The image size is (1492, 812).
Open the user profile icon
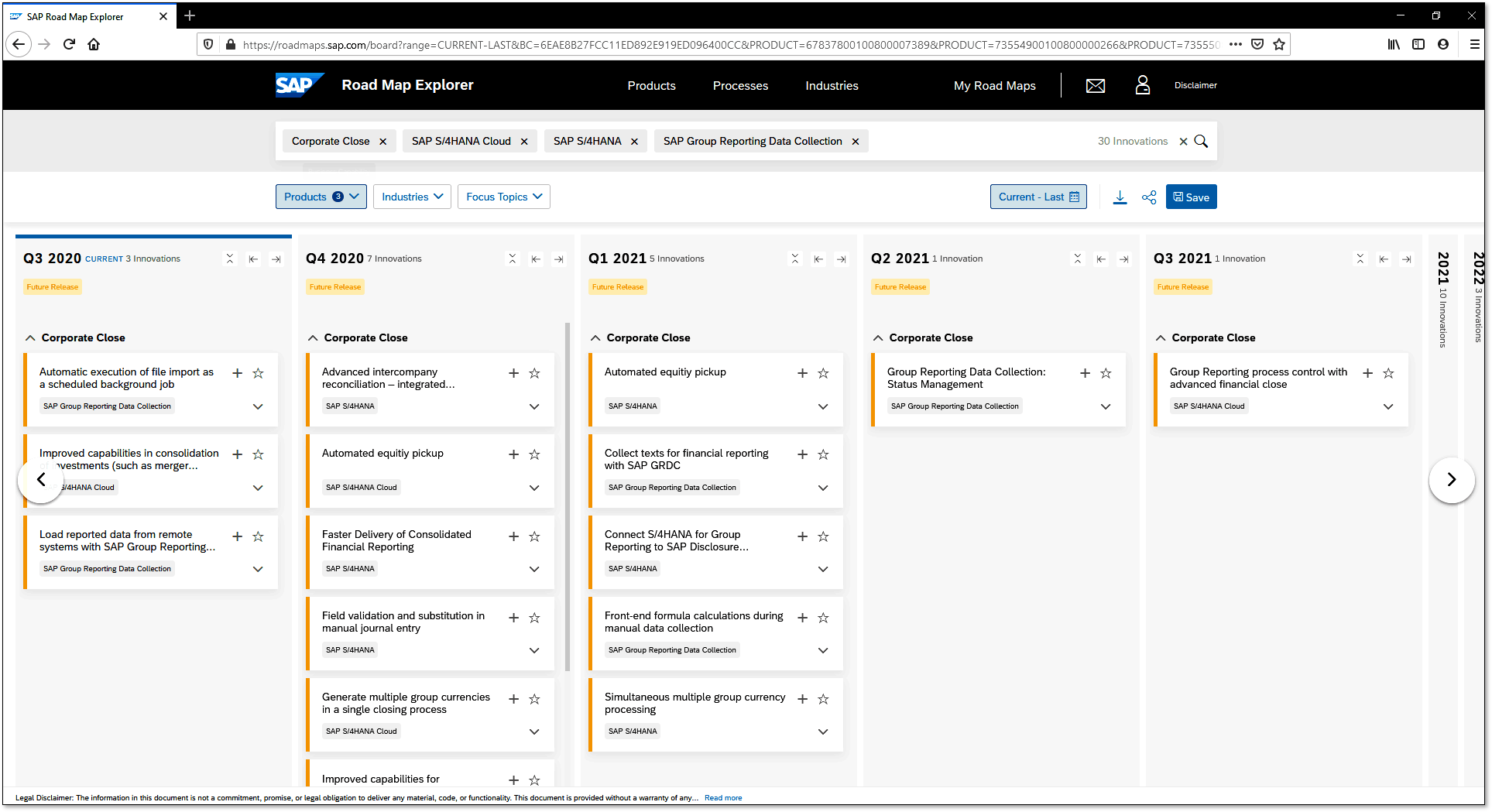pos(1142,85)
